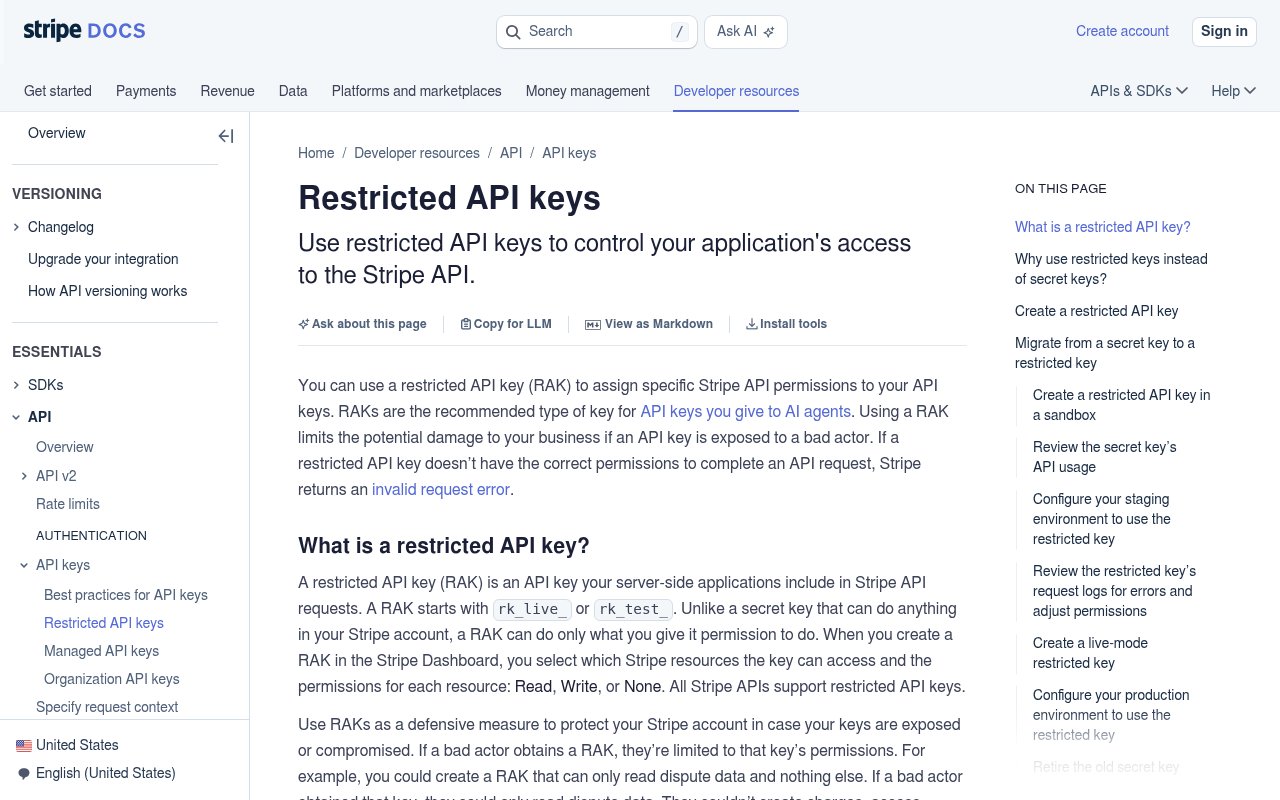
Task: Open the Help dropdown menu
Action: click(1233, 91)
